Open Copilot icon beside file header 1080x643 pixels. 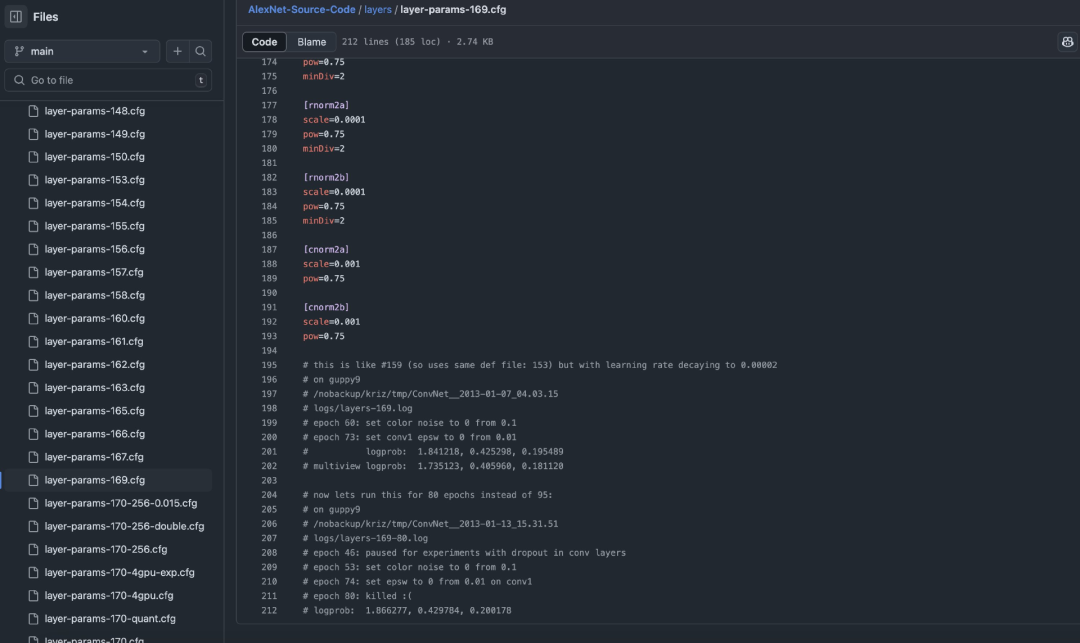click(1067, 42)
